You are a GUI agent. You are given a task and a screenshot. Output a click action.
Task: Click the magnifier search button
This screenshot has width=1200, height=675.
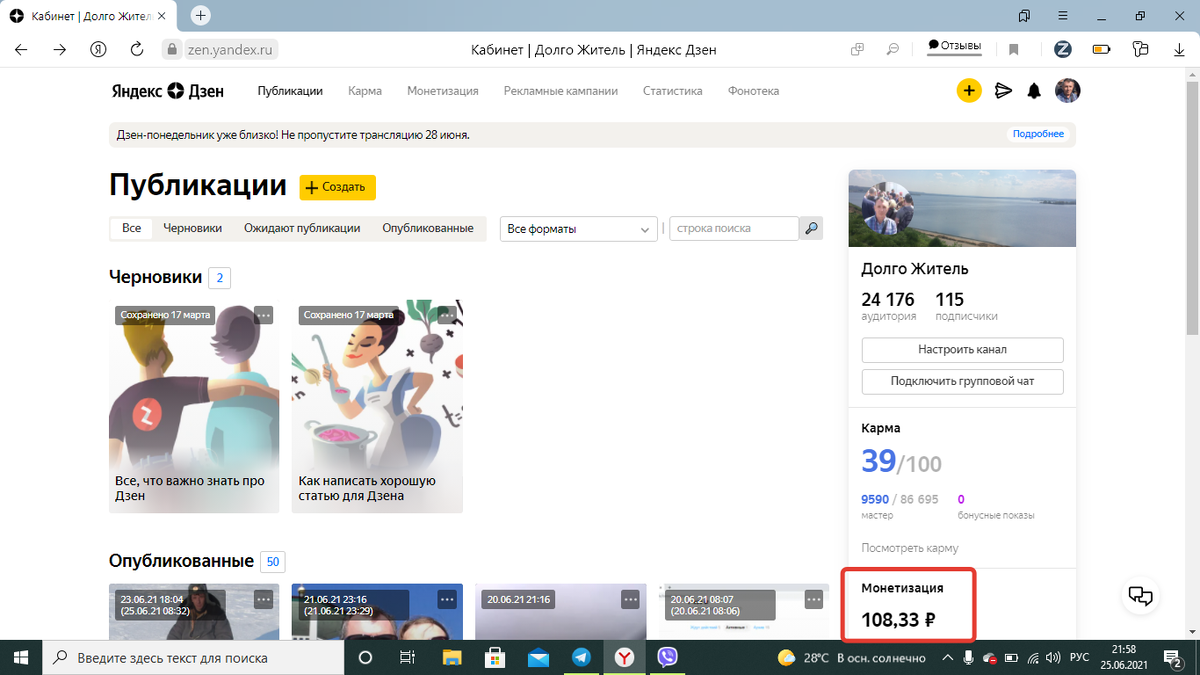click(812, 229)
